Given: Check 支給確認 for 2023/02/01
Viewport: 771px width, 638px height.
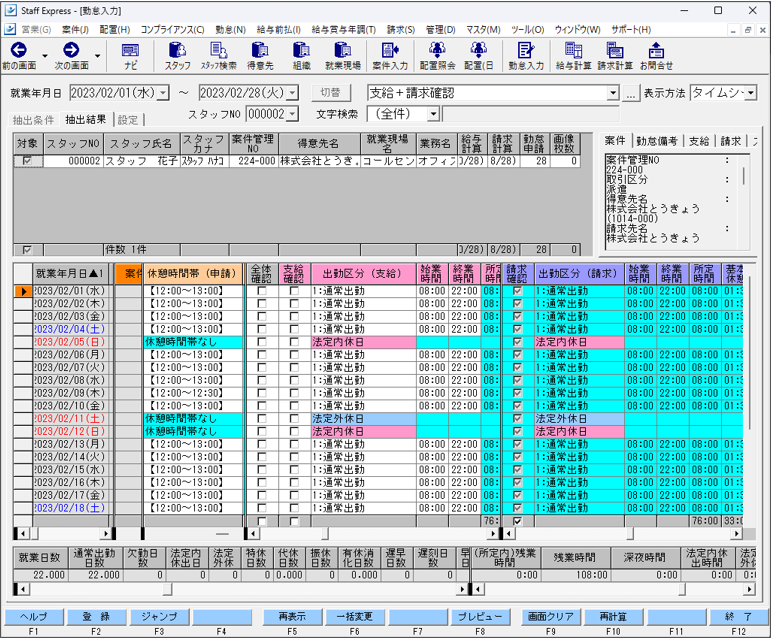Looking at the screenshot, I should coord(294,291).
